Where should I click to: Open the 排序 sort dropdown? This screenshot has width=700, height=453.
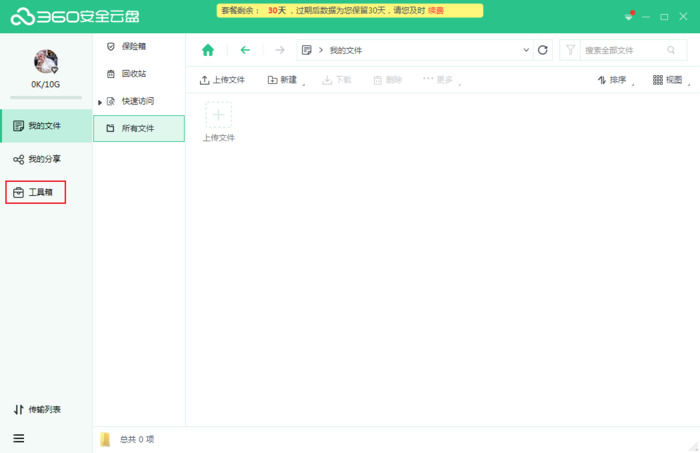(616, 80)
